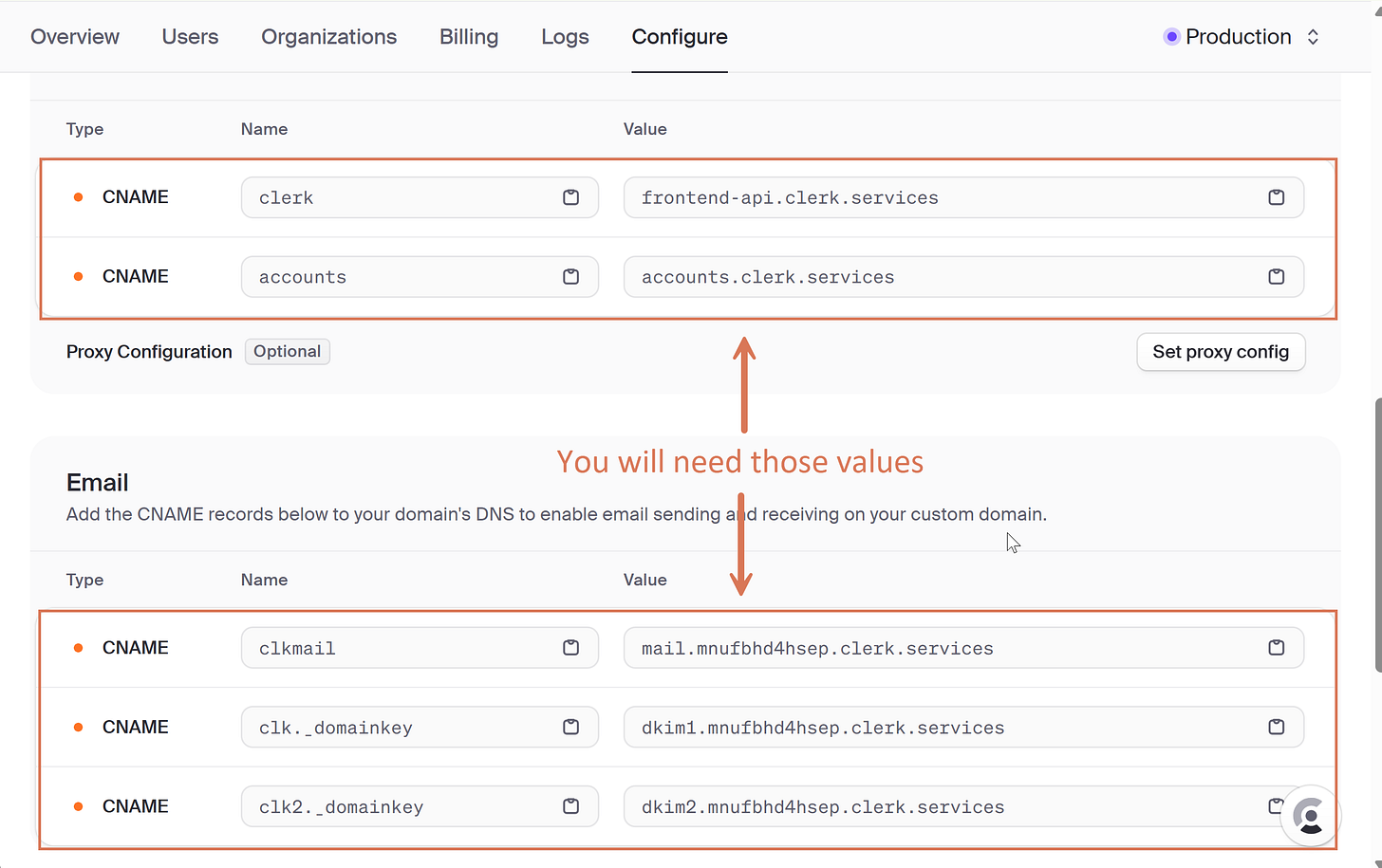Click the dkim1.mnufbhd4hsep.clerk.services field

(963, 728)
